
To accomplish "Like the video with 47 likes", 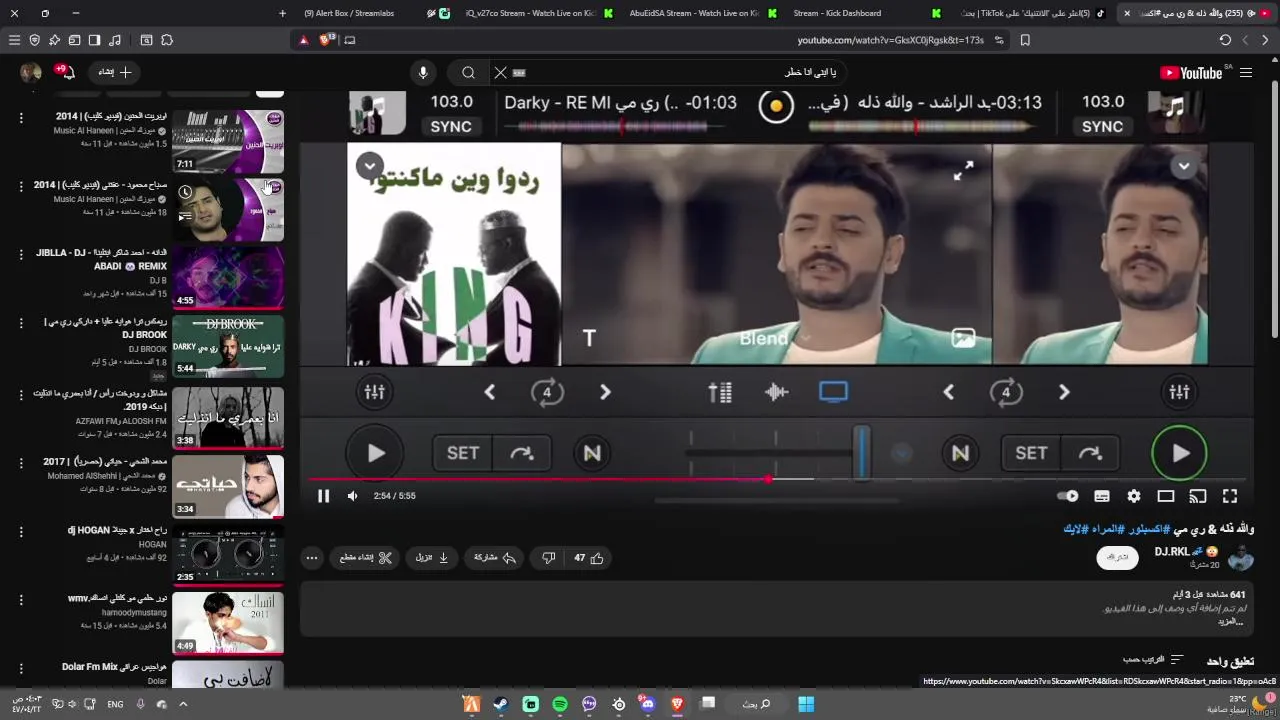I will [589, 558].
